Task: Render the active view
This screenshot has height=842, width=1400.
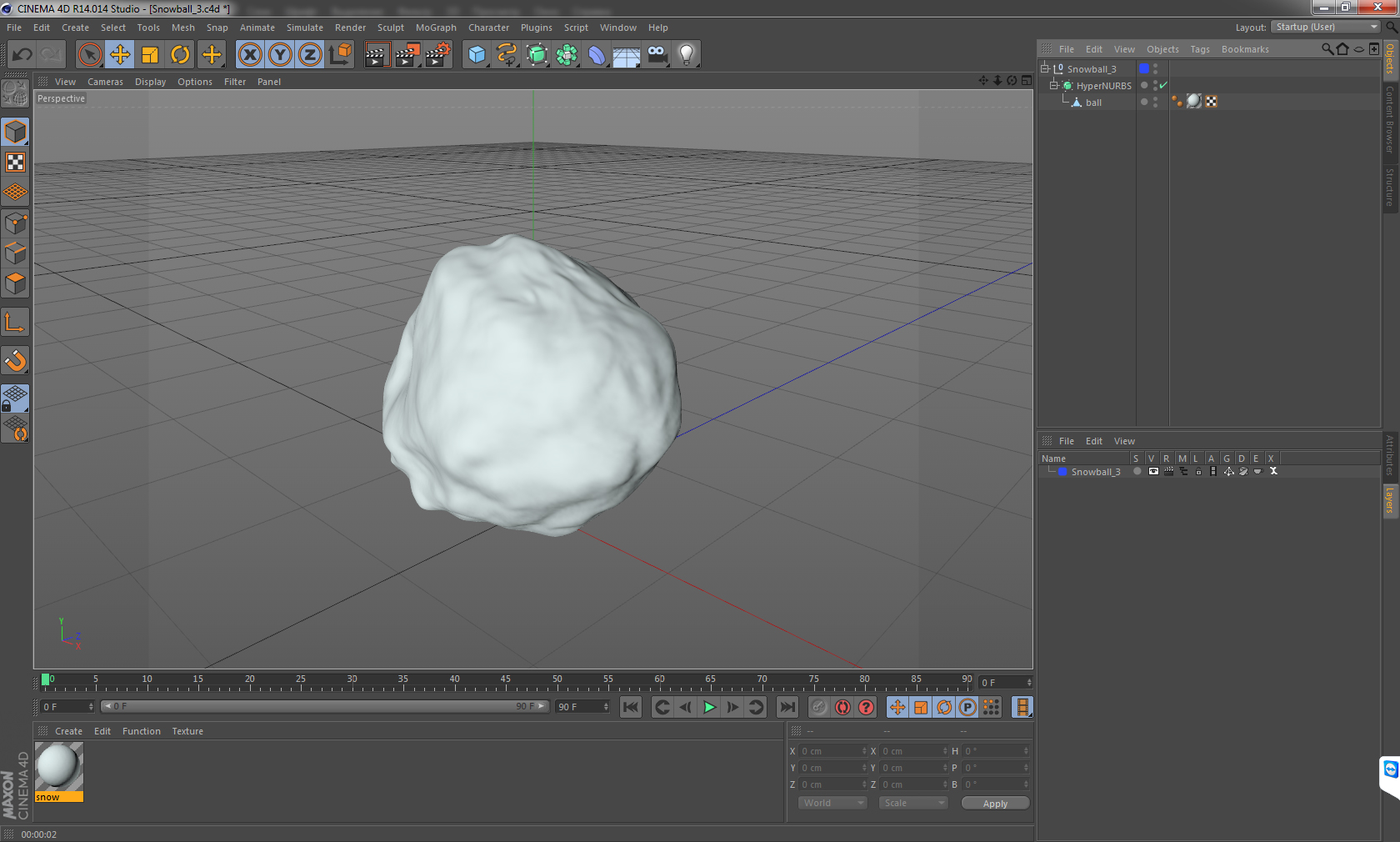Action: coord(377,55)
